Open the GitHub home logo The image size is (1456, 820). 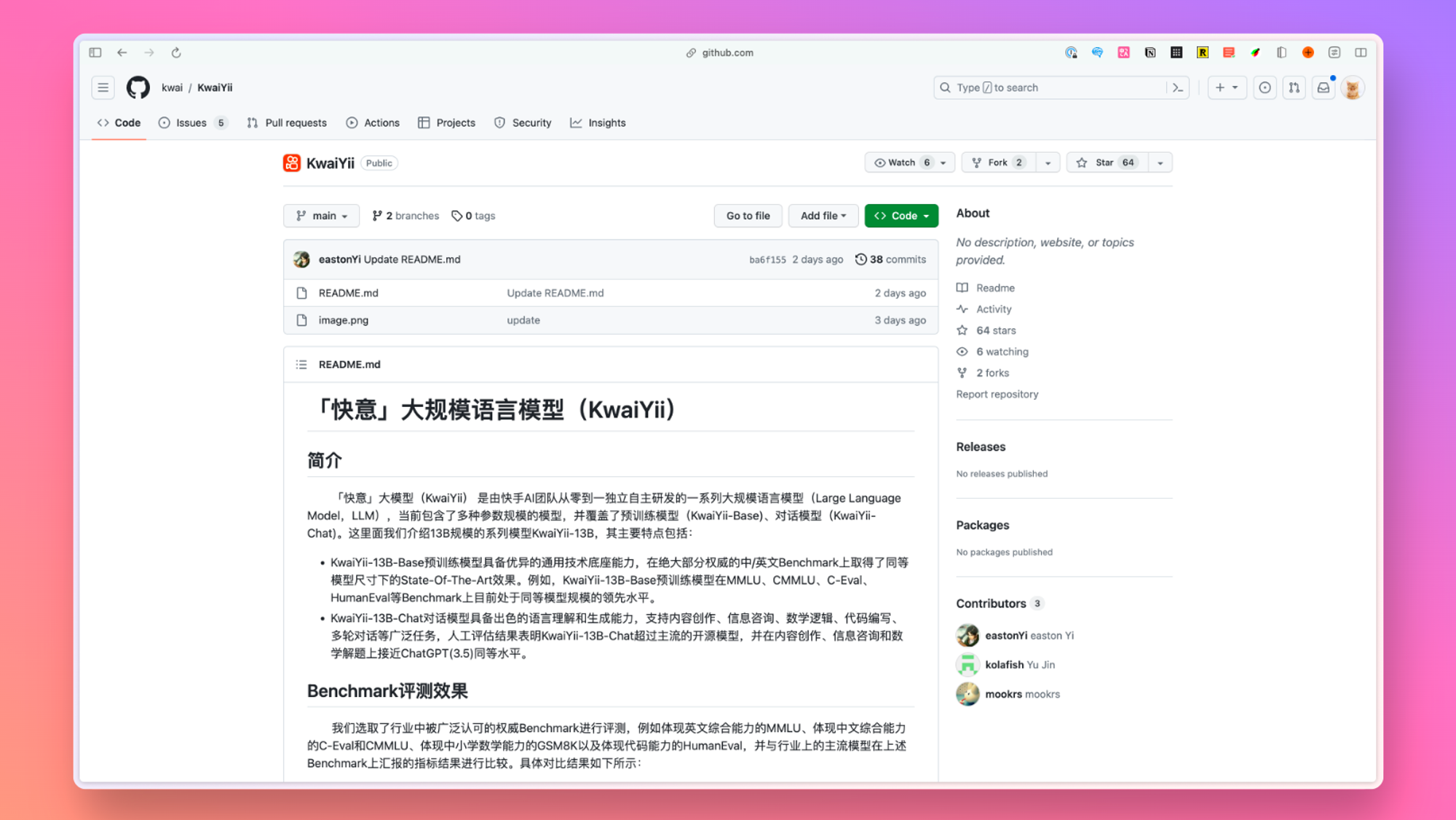pos(138,87)
